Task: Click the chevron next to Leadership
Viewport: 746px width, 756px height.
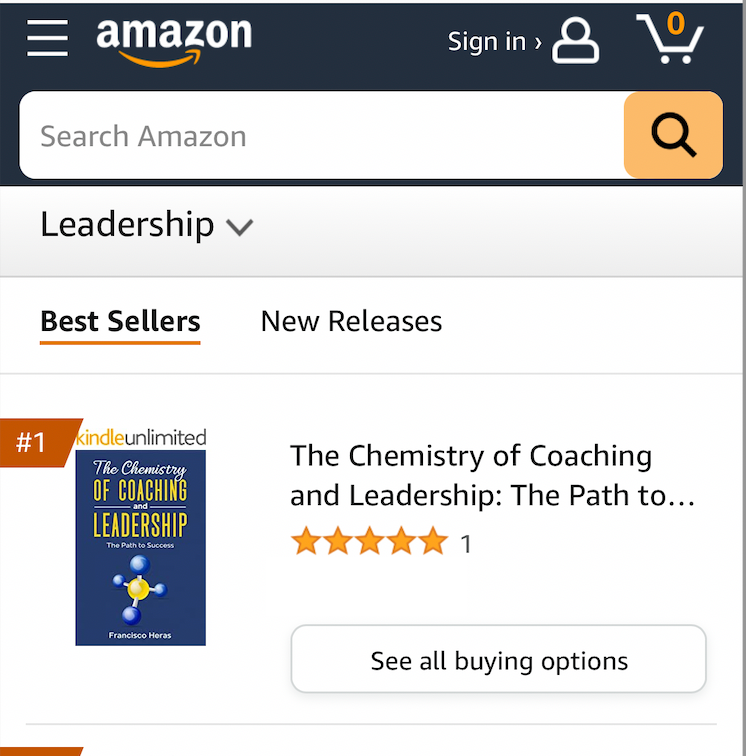Action: click(x=239, y=228)
